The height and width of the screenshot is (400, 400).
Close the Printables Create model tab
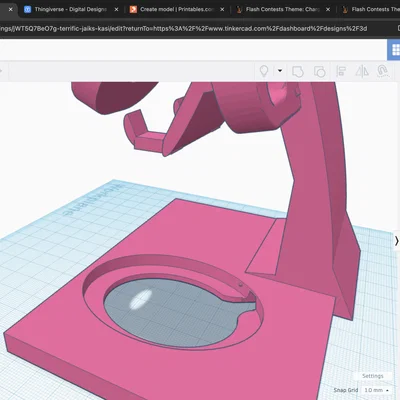click(222, 9)
